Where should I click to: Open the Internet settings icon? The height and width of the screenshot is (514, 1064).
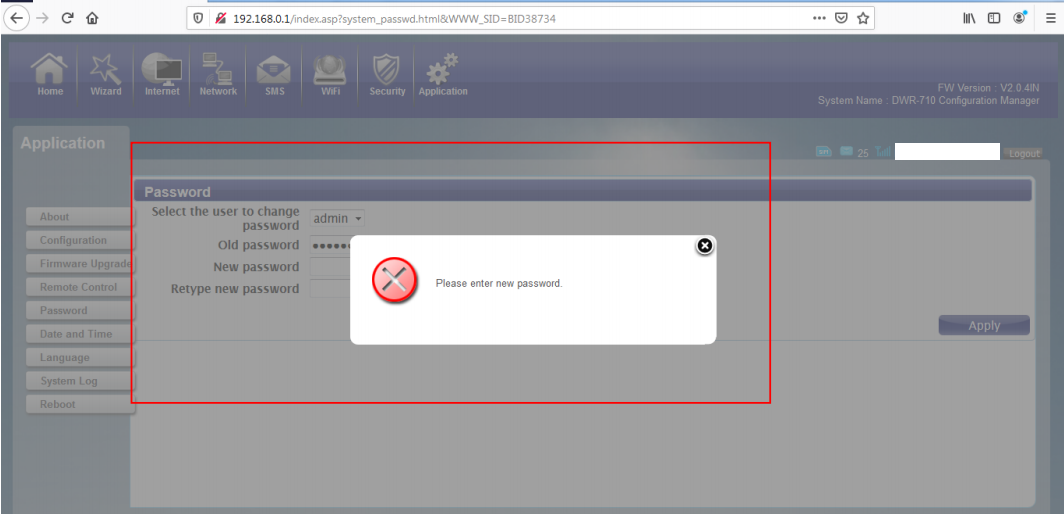pos(162,75)
